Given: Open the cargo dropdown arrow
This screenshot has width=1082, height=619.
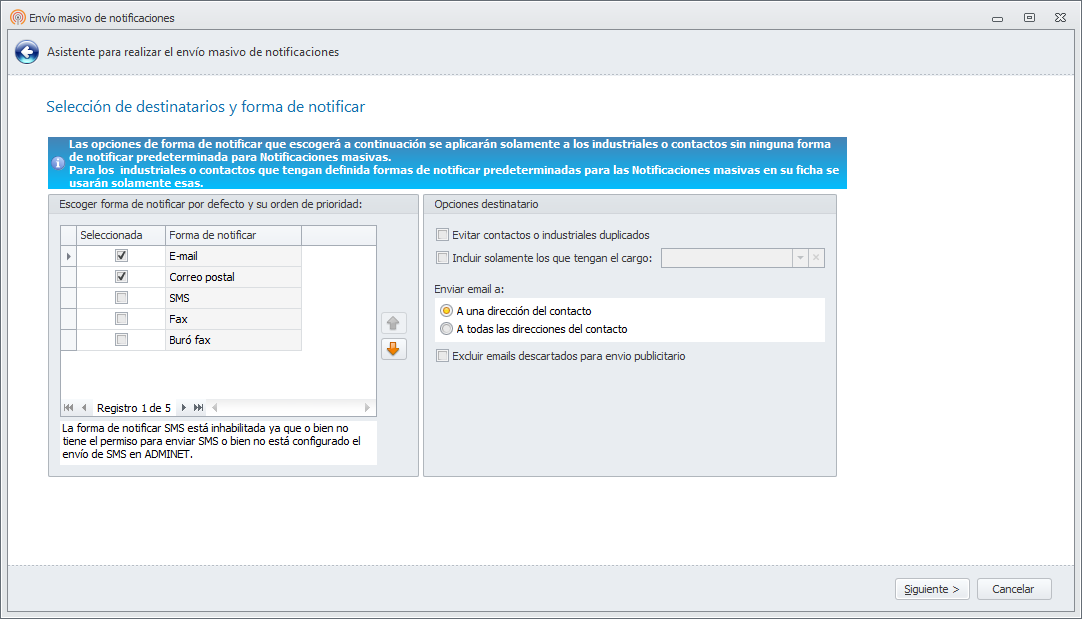Looking at the screenshot, I should (x=800, y=258).
